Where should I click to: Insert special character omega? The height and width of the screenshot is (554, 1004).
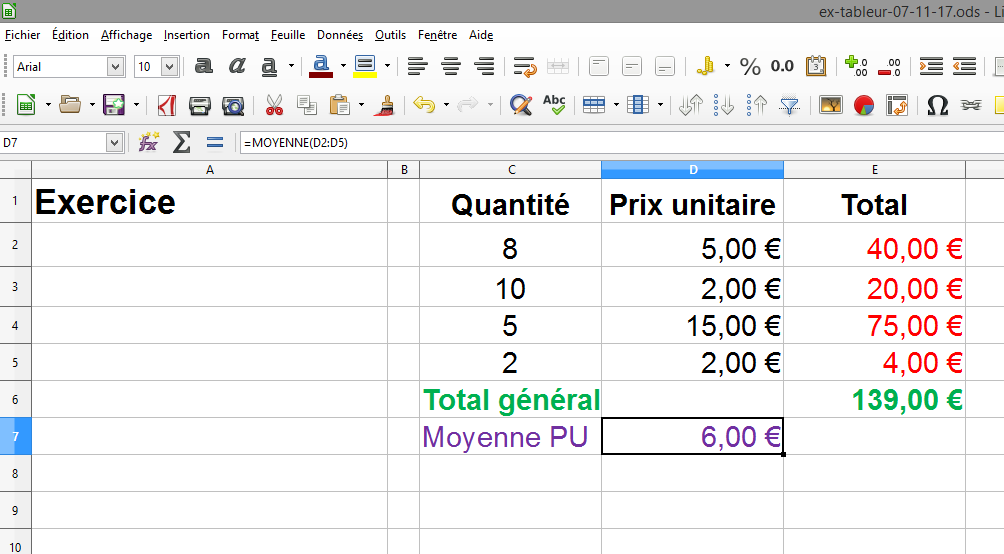937,104
